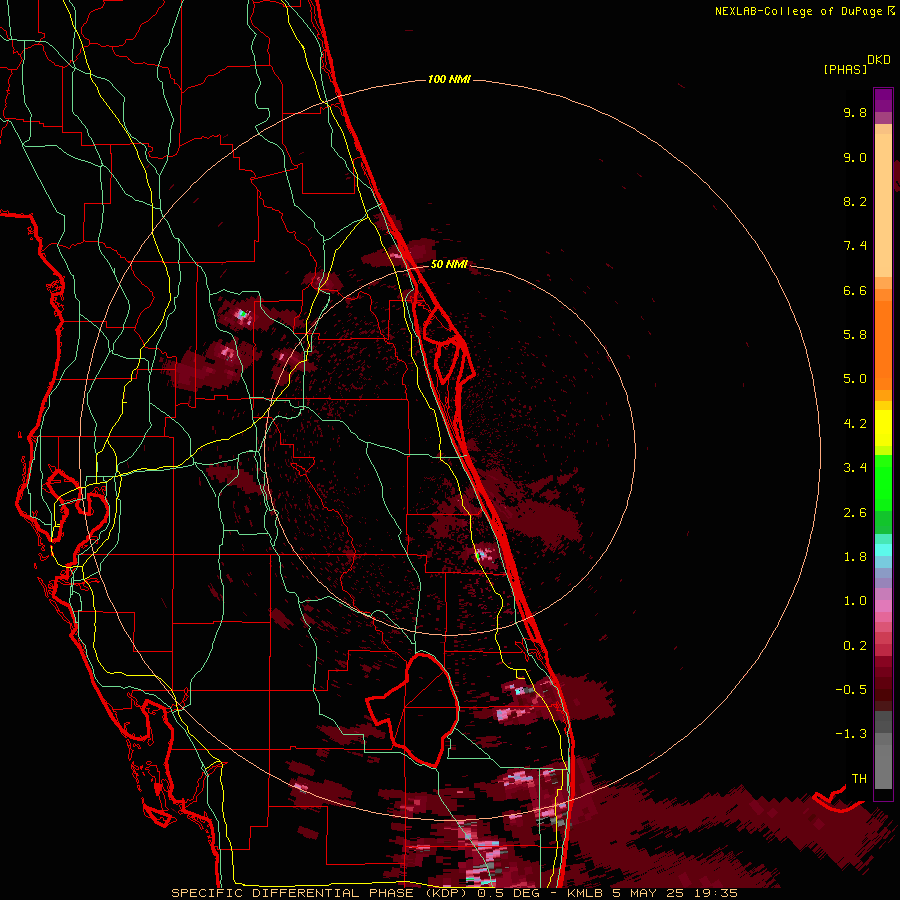The width and height of the screenshot is (900, 900).
Task: Click the 4.2 scale value
Action: tap(855, 424)
